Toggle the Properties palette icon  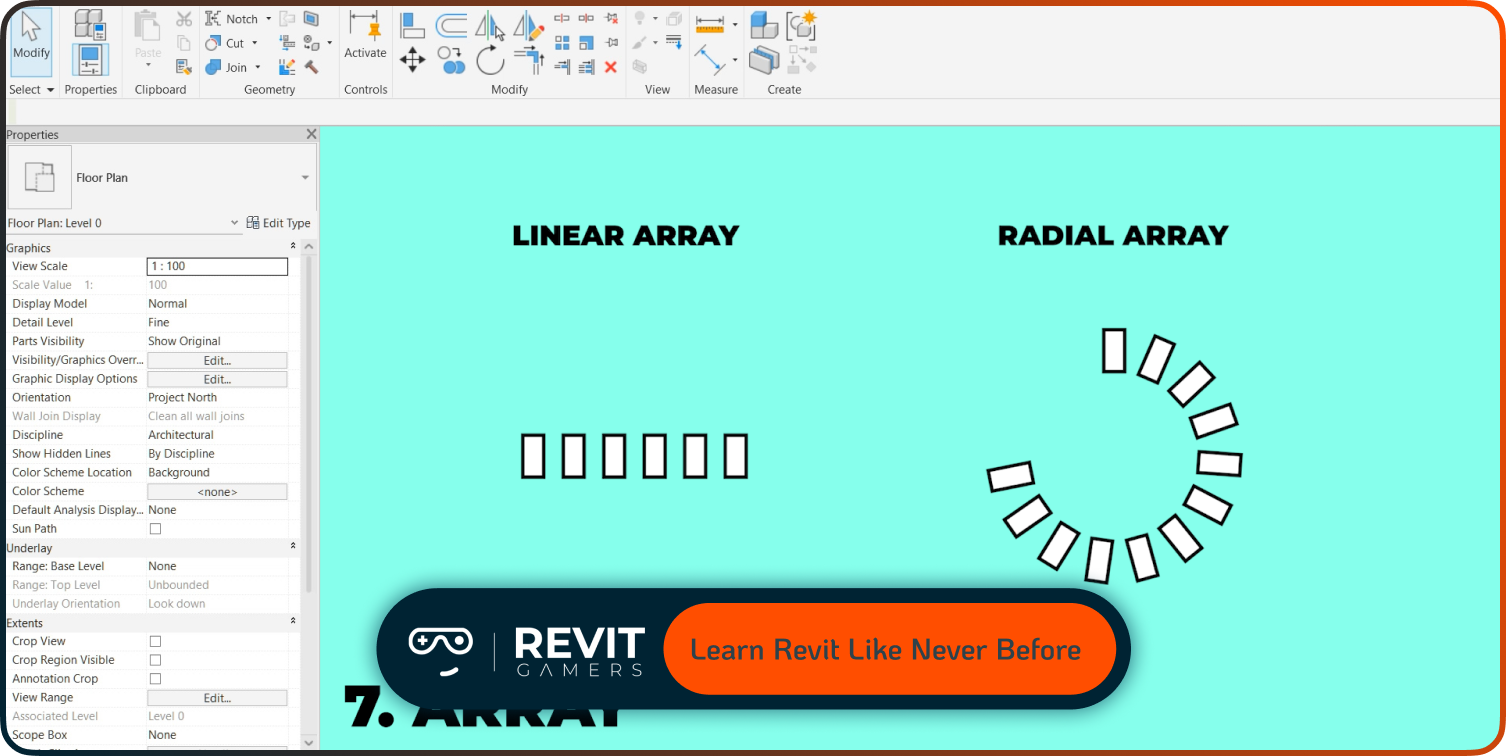[90, 59]
